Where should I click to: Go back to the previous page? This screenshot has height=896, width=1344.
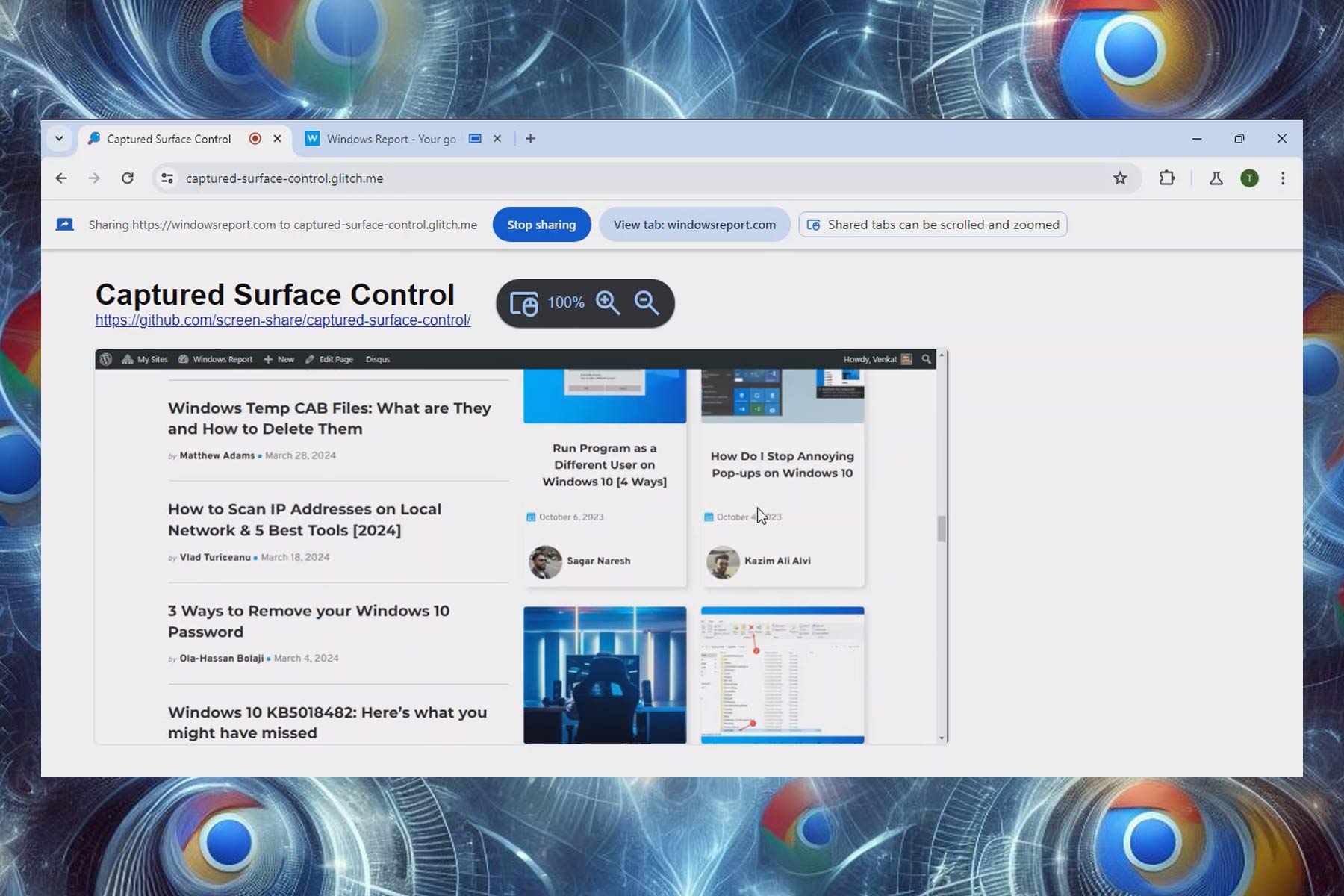(x=61, y=178)
